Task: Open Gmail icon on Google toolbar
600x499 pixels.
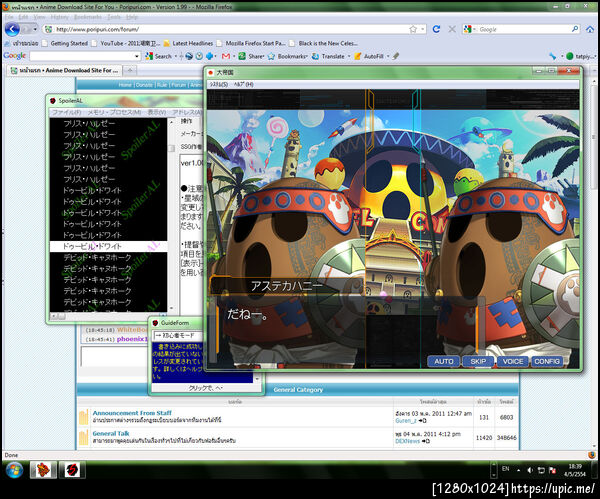Action: 226,56
